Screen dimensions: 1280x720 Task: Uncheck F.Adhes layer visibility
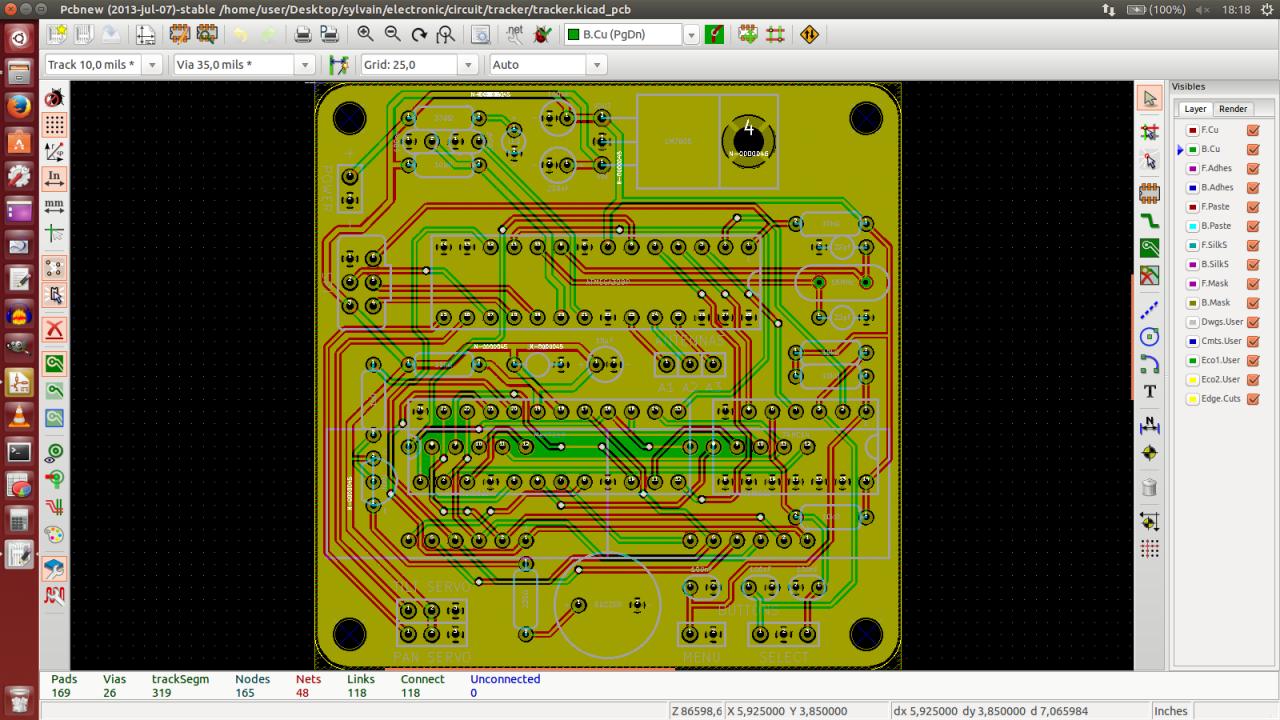point(1253,168)
